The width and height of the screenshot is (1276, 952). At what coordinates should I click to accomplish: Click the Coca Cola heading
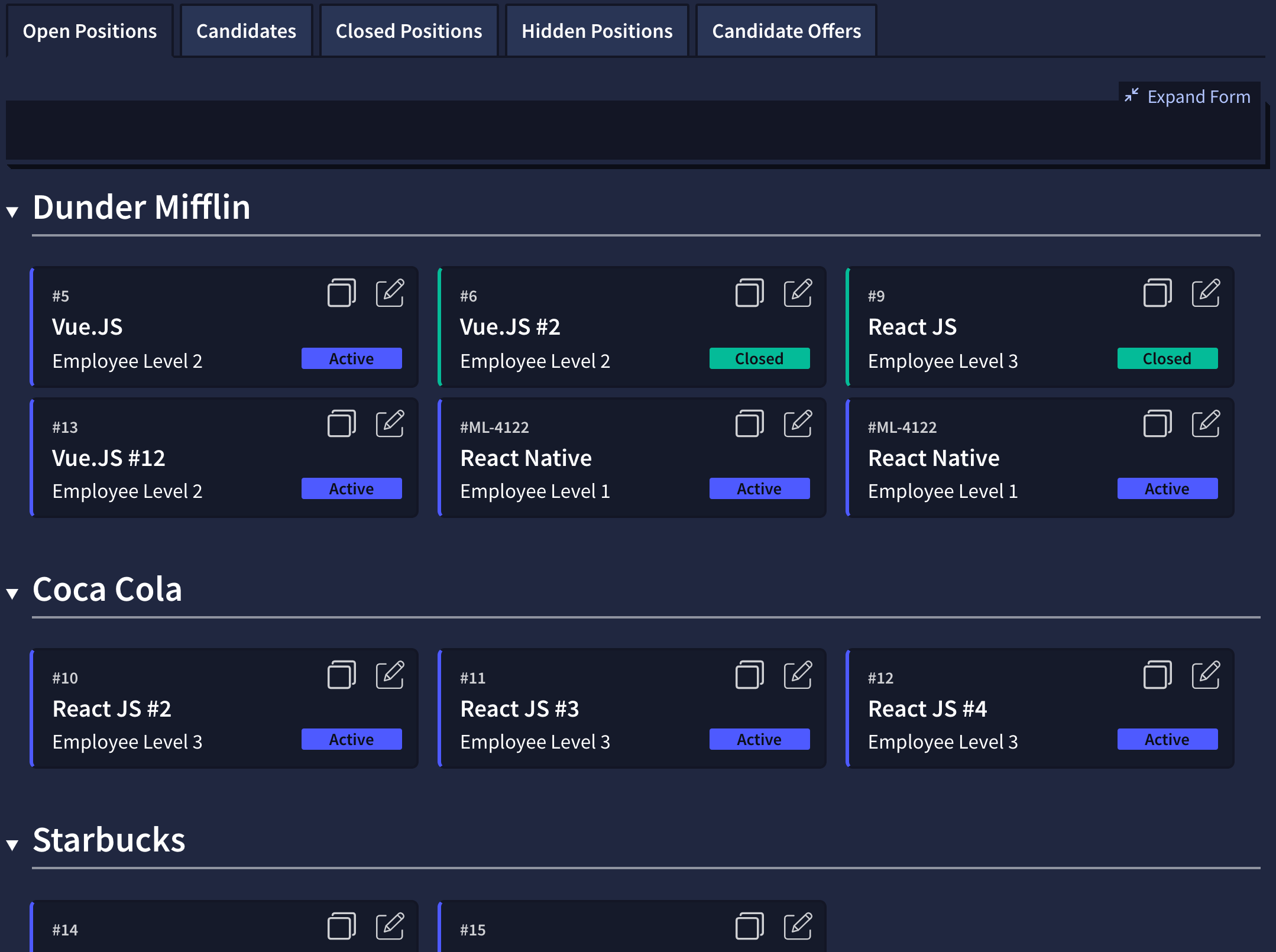point(108,590)
